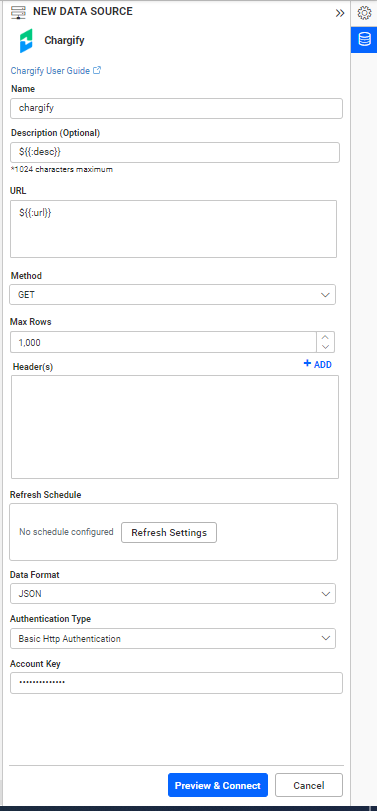
Task: Open the Chargify User Guide link
Action: coord(50,71)
